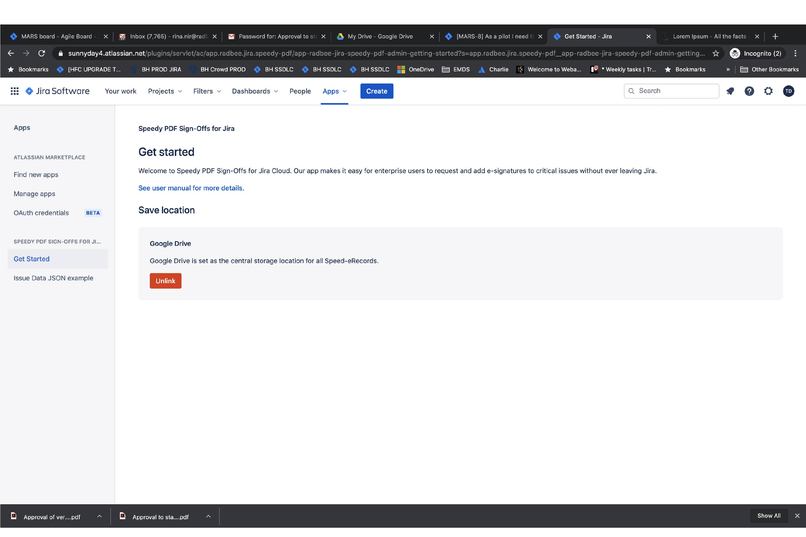Screen dimensions: 806x537
Task: Open the Jira settings gear icon
Action: click(x=768, y=91)
